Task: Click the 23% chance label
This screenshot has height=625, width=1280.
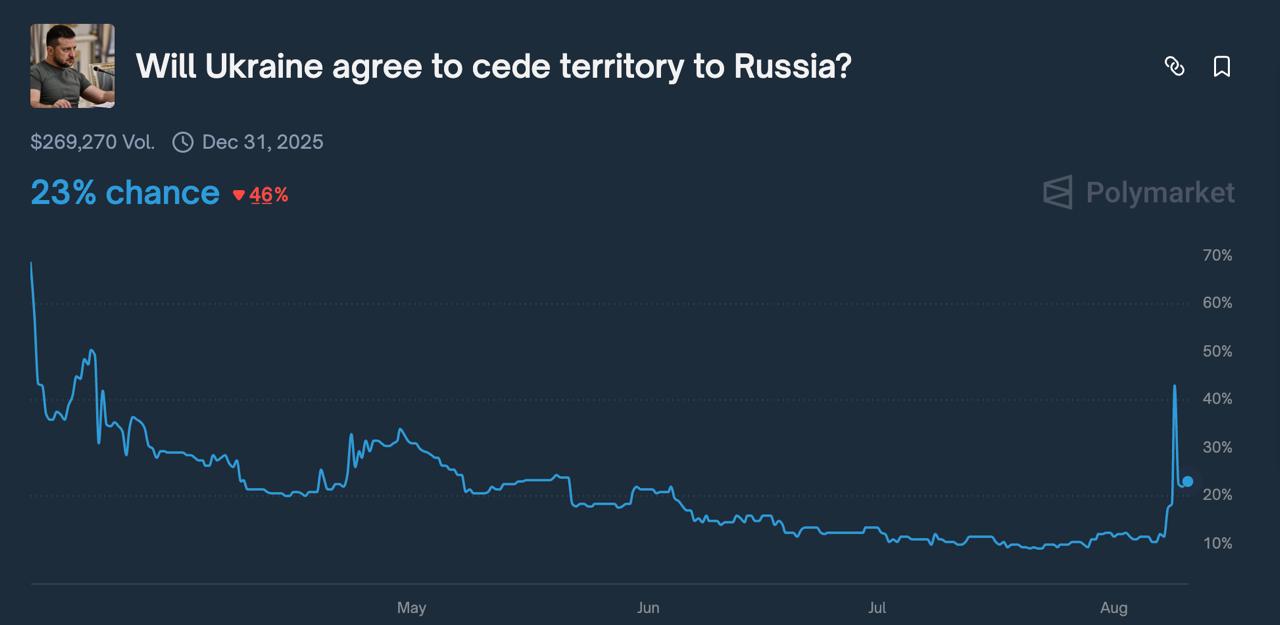Action: coord(124,192)
